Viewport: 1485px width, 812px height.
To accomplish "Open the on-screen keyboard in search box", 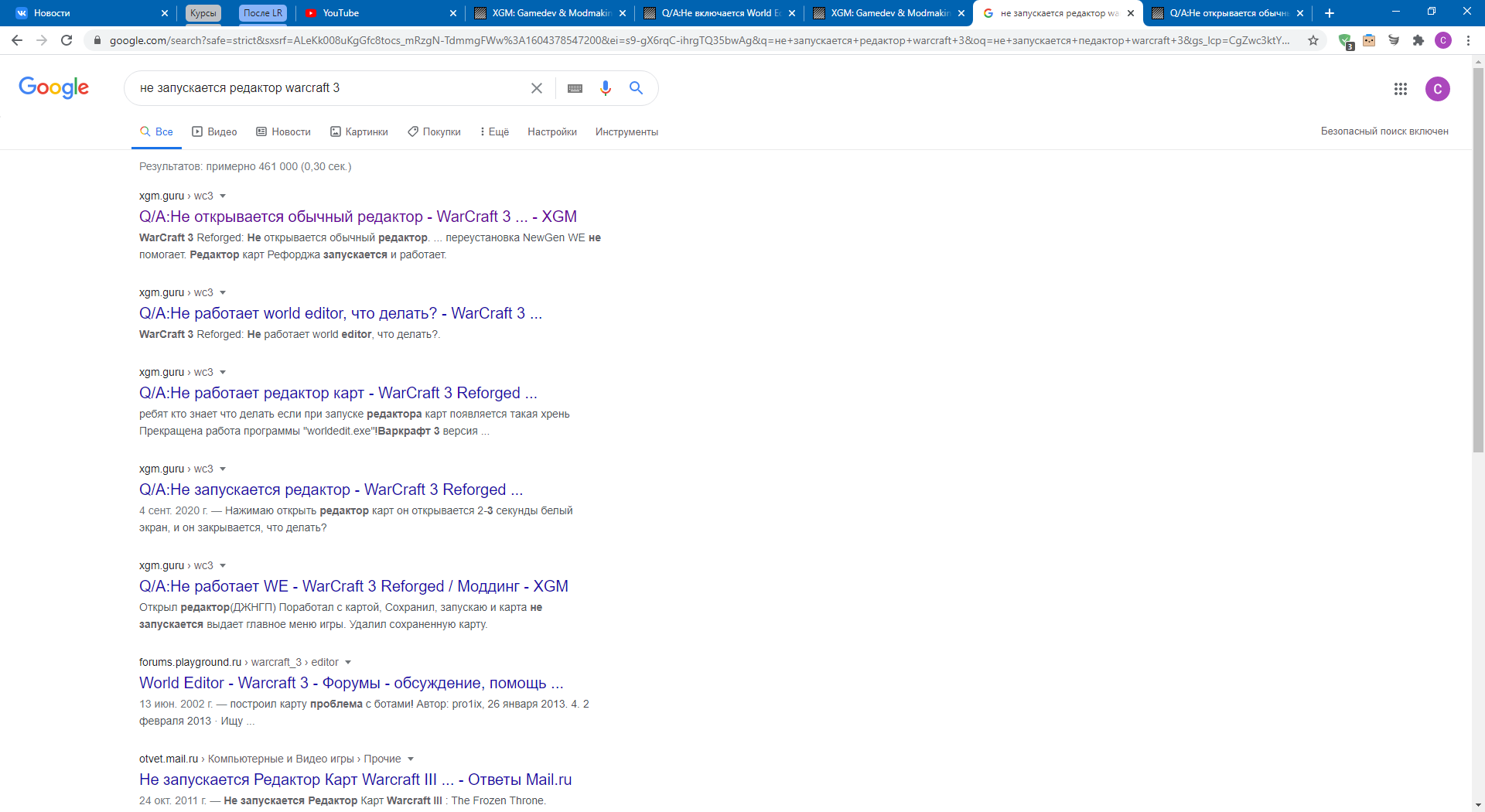I will pos(575,88).
